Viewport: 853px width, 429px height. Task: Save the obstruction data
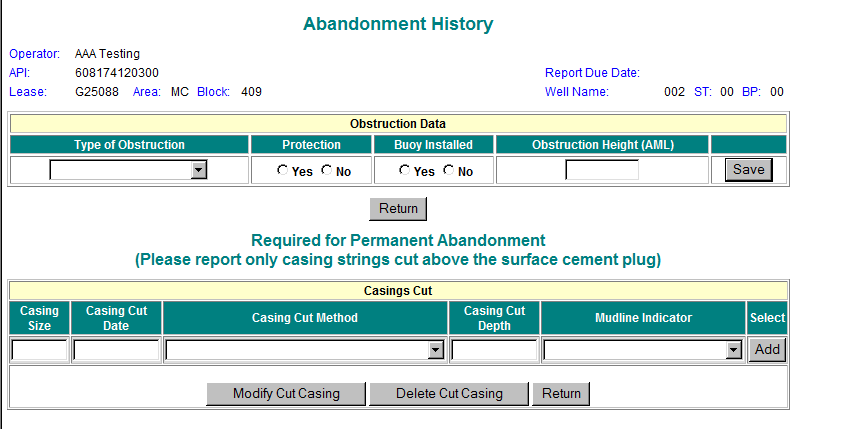click(x=748, y=169)
